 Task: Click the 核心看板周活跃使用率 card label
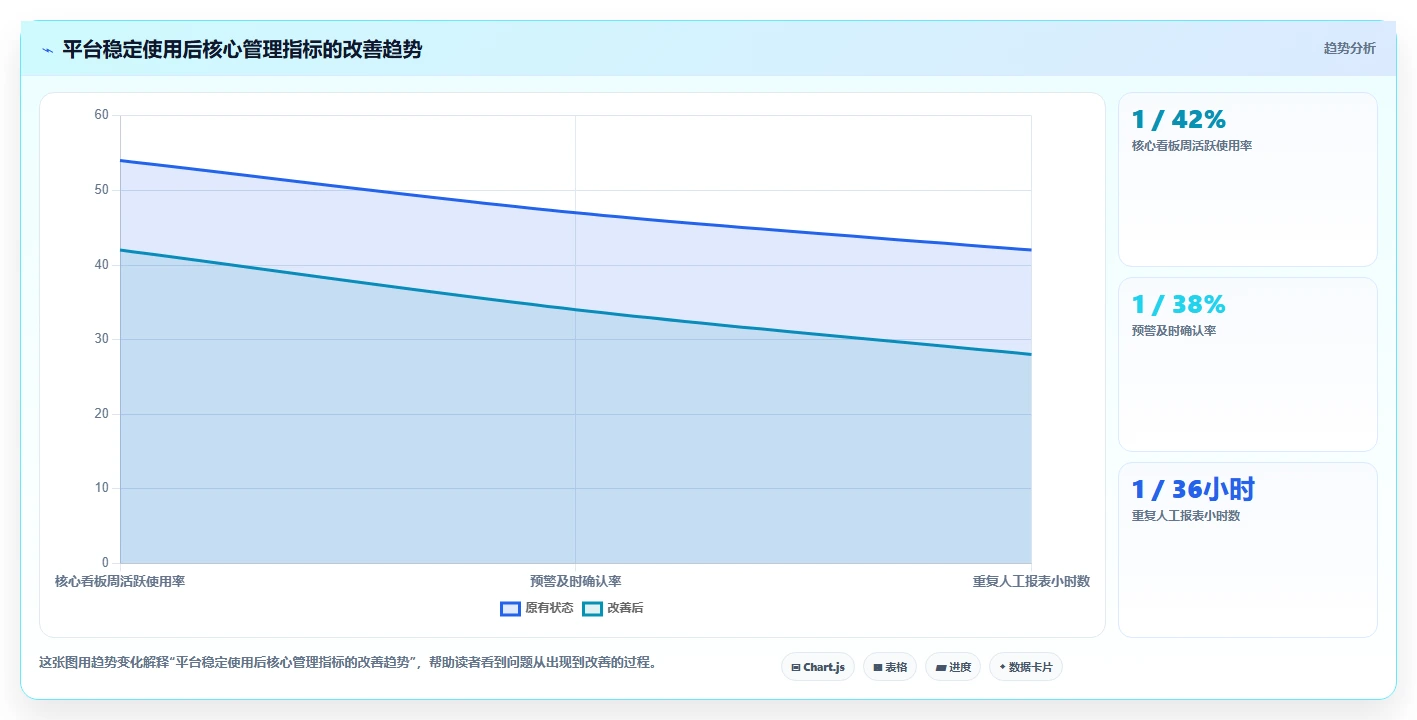1192,146
